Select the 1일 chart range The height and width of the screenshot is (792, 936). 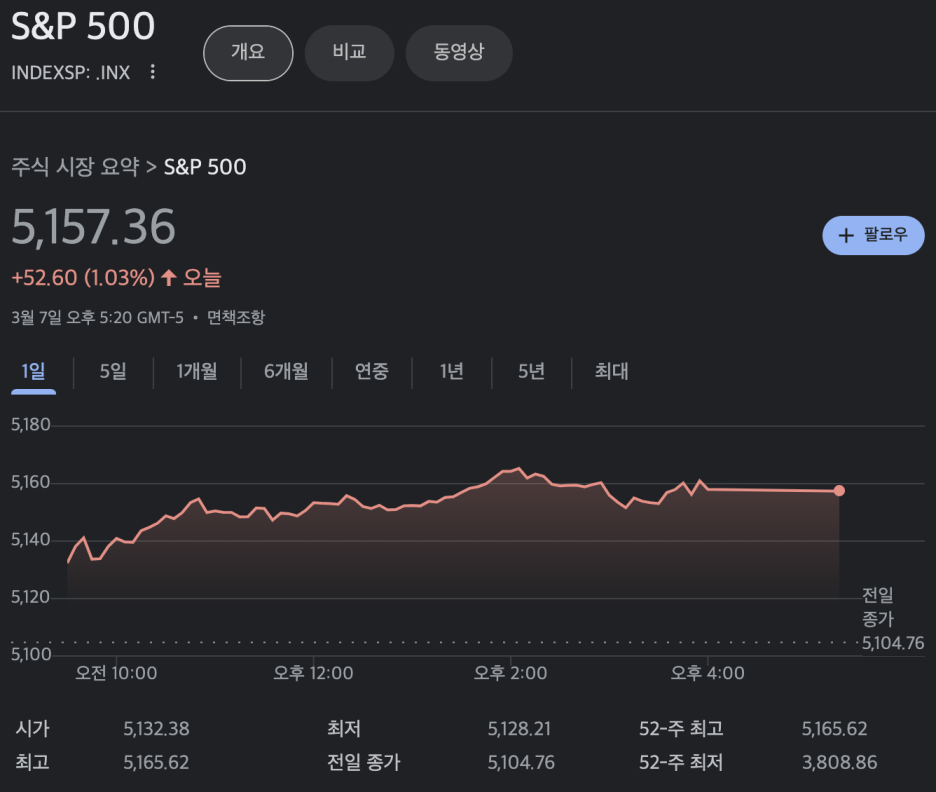point(33,372)
